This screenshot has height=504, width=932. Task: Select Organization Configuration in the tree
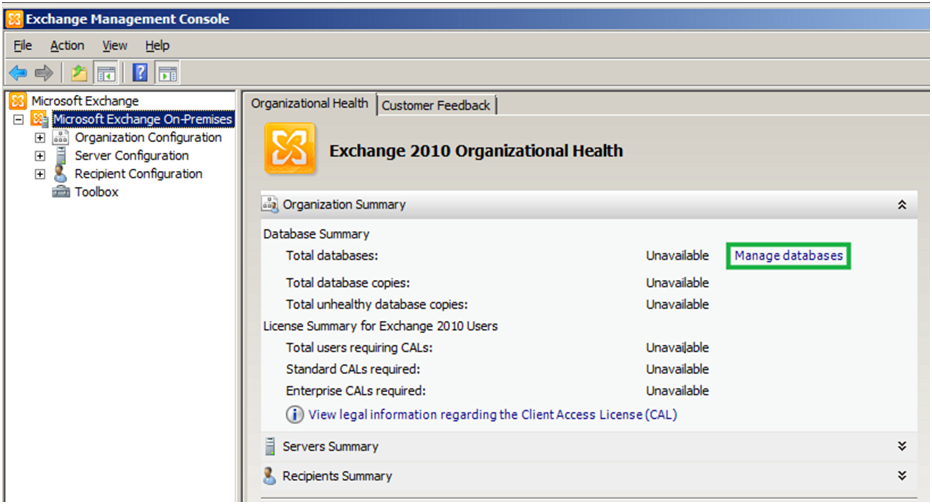[x=148, y=137]
